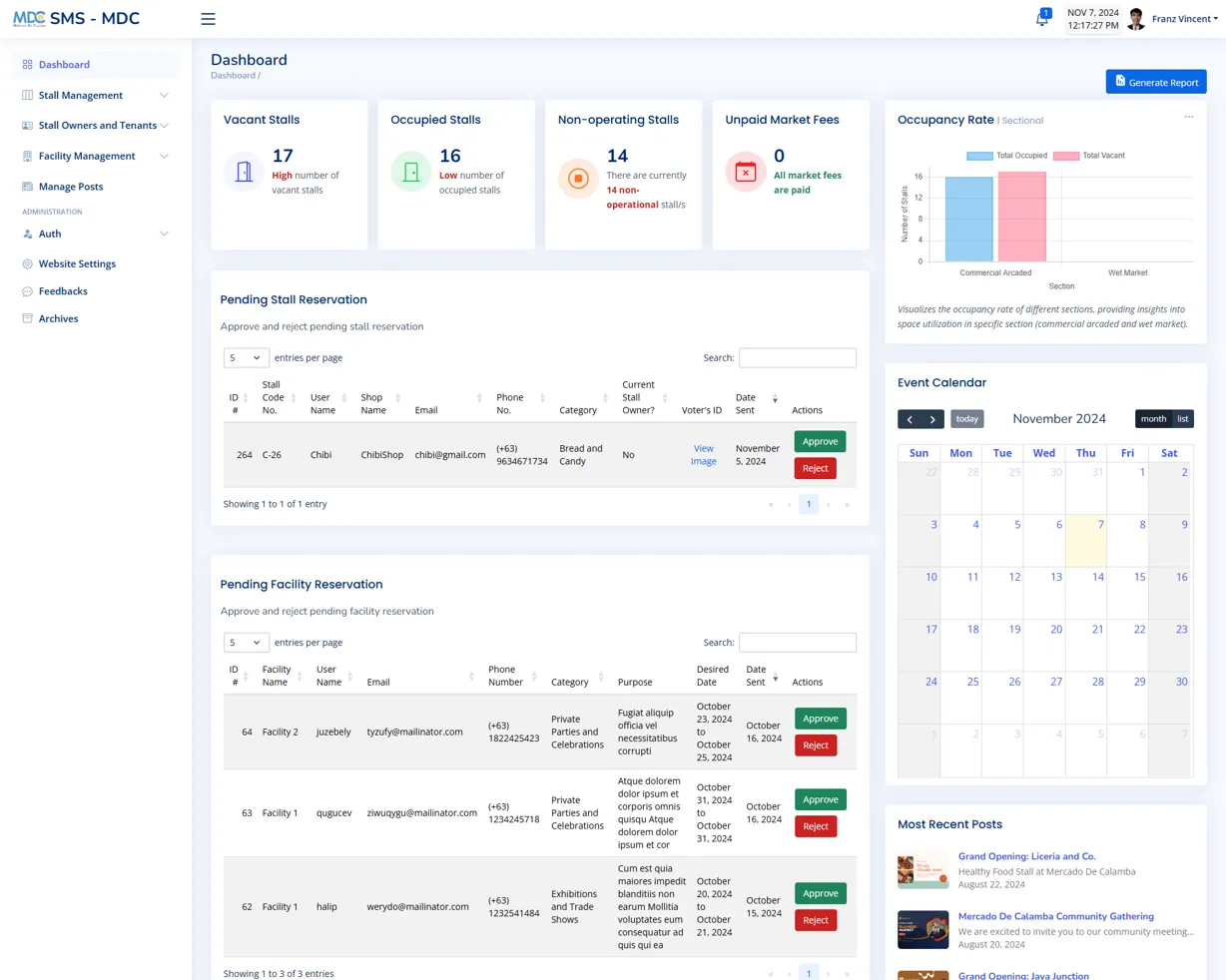Open entries per page dropdown for stall reservations
The width and height of the screenshot is (1226, 980).
coord(246,357)
